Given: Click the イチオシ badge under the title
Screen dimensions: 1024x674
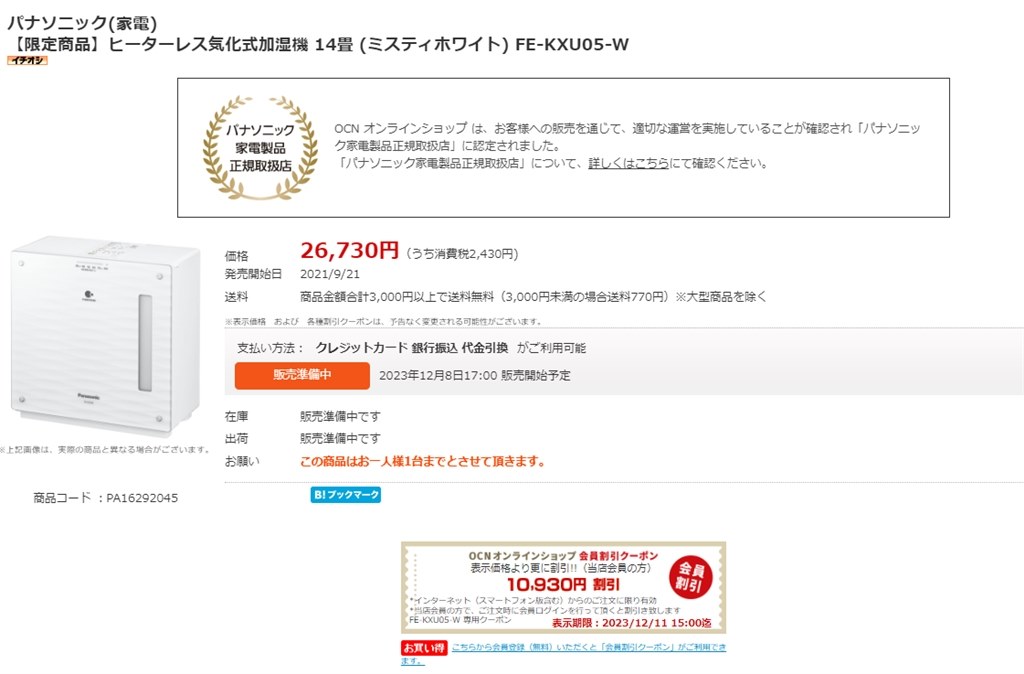Looking at the screenshot, I should click(27, 60).
